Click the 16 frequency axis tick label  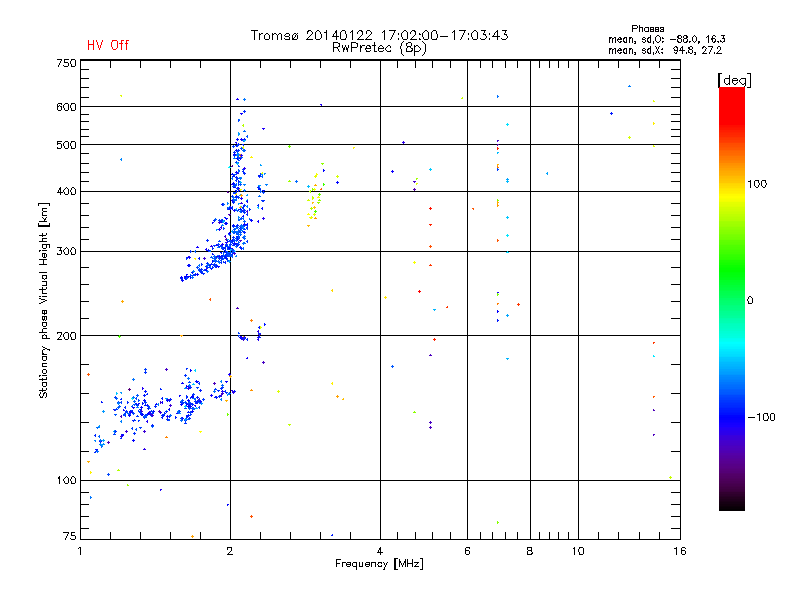[680, 551]
